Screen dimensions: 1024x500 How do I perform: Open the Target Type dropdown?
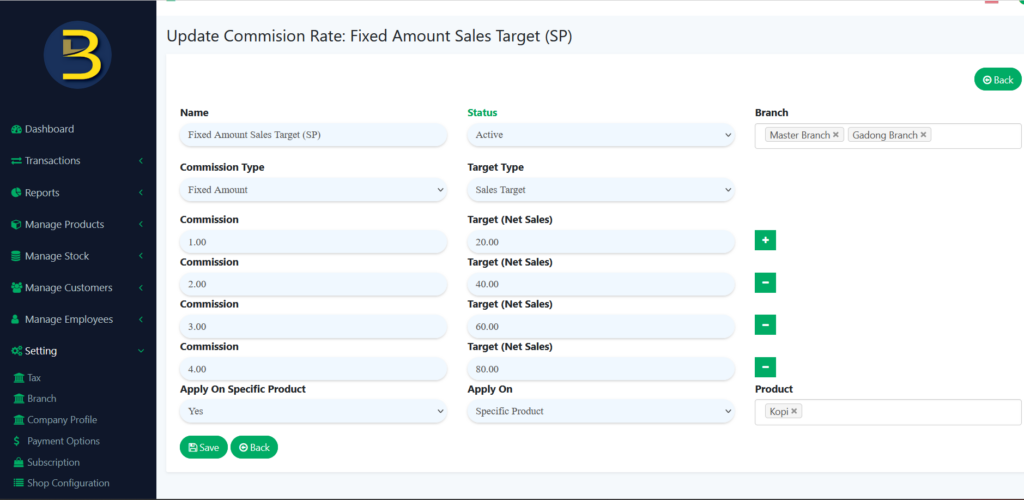(600, 190)
